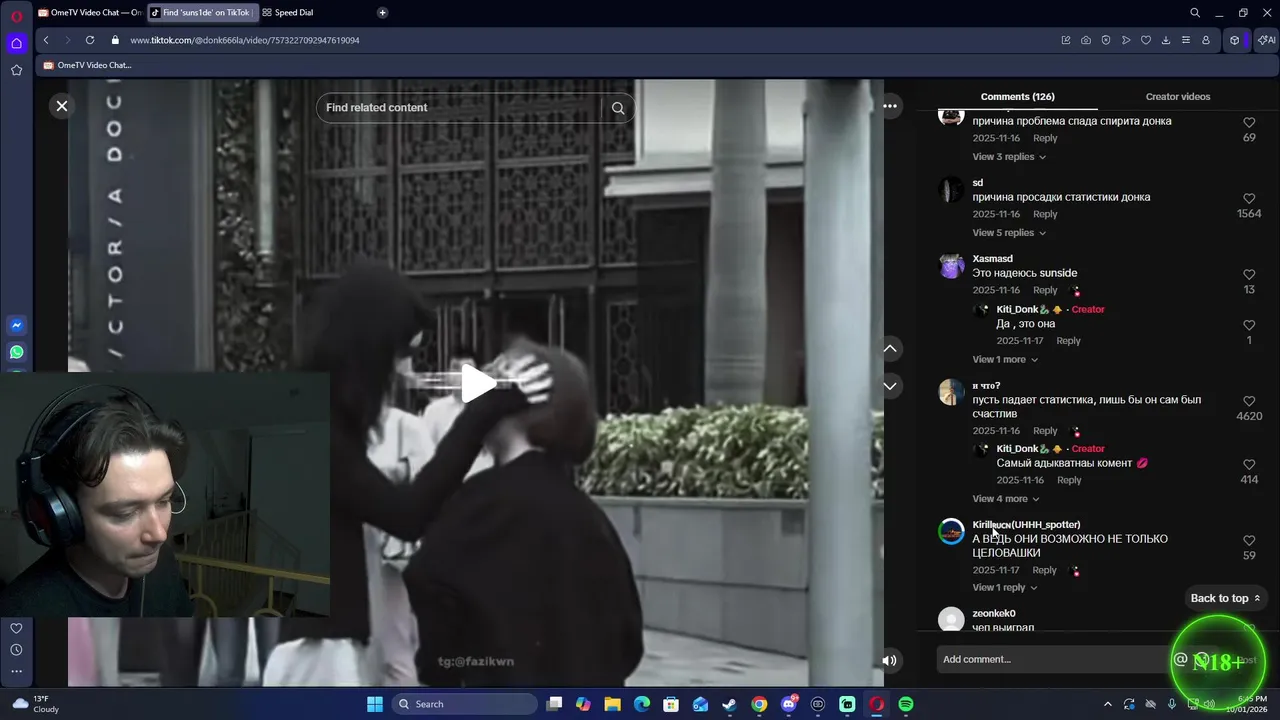
Task: Select the Find 'suns1de' on TikTok tab
Action: pyautogui.click(x=202, y=13)
